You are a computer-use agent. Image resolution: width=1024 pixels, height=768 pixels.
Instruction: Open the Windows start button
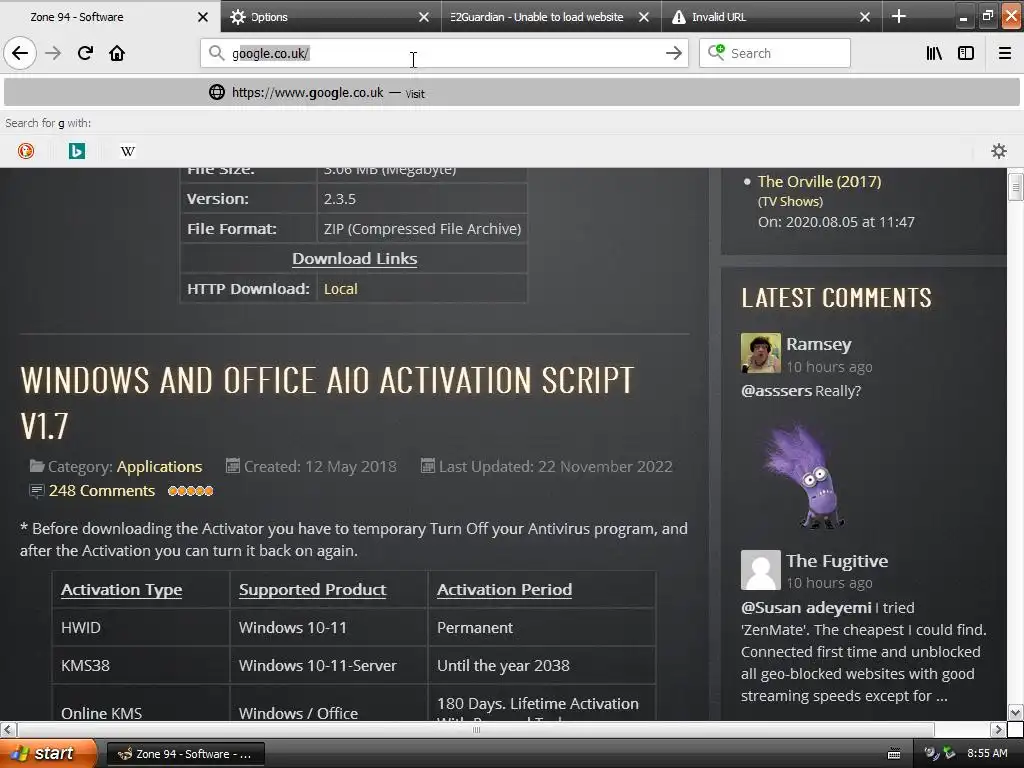pos(47,754)
